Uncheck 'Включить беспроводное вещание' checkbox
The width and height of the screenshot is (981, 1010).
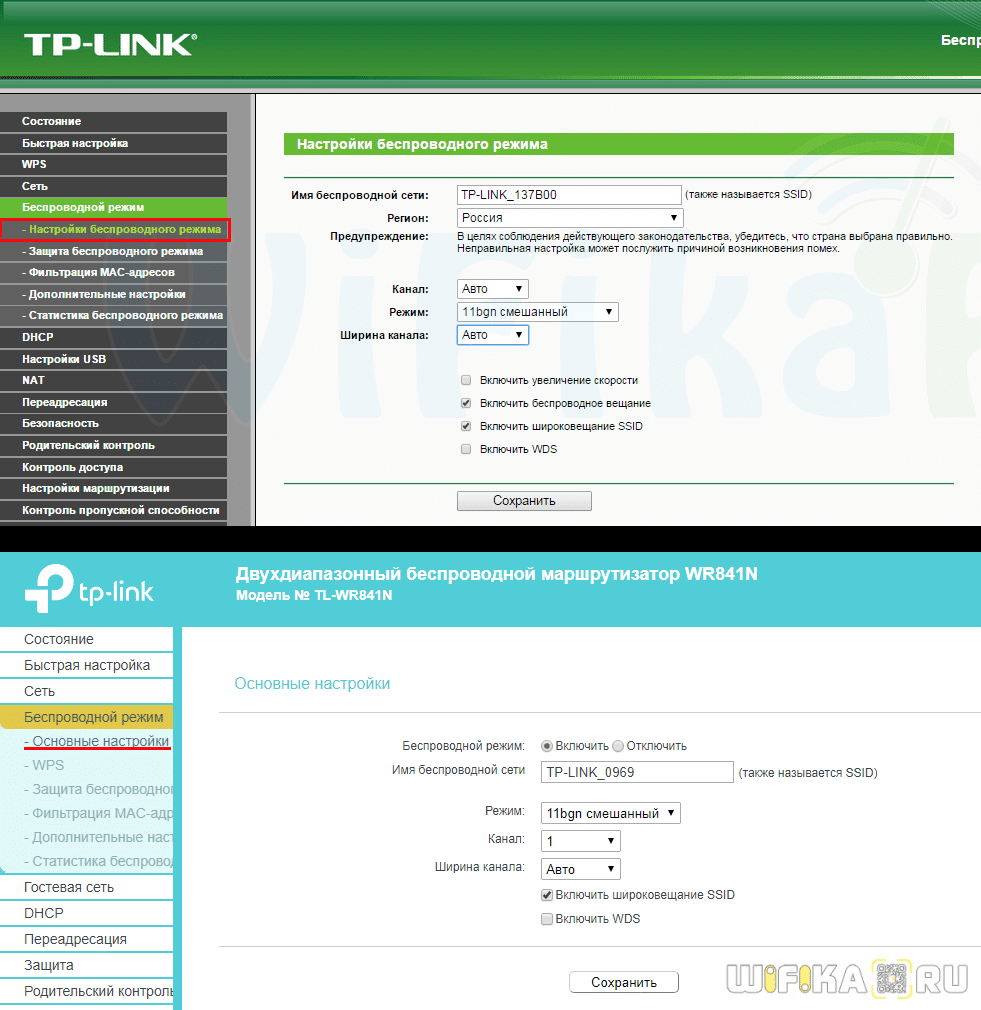[466, 403]
